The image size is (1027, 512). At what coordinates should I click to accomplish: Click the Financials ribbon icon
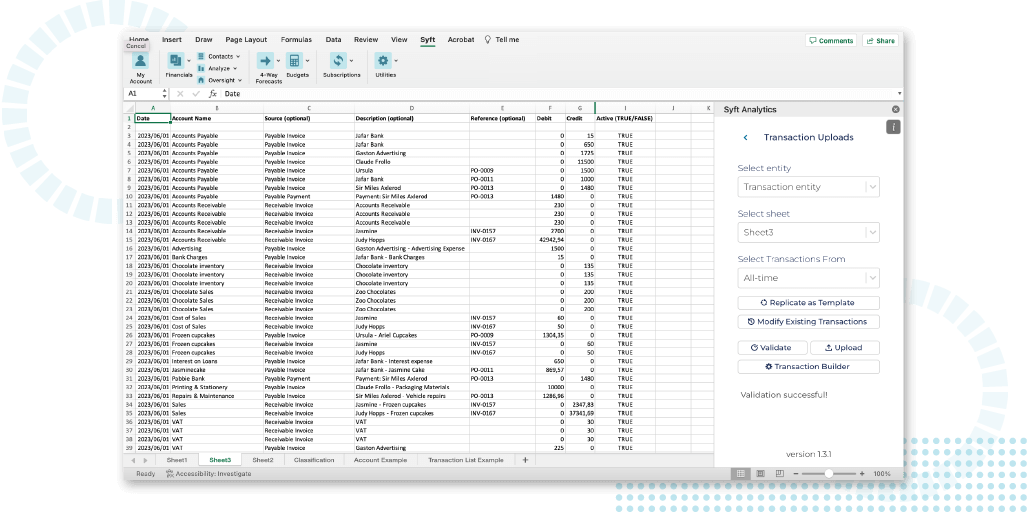176,61
